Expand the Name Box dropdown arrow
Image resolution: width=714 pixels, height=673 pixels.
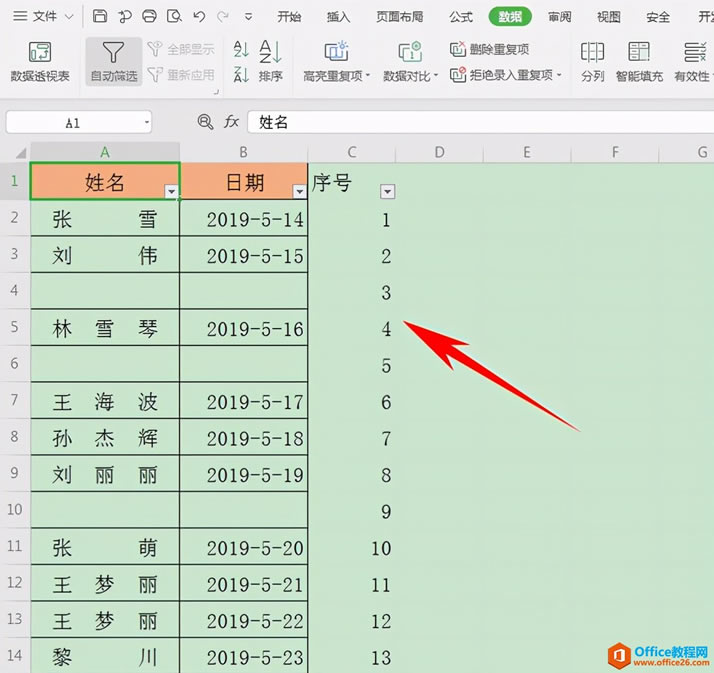coord(147,122)
